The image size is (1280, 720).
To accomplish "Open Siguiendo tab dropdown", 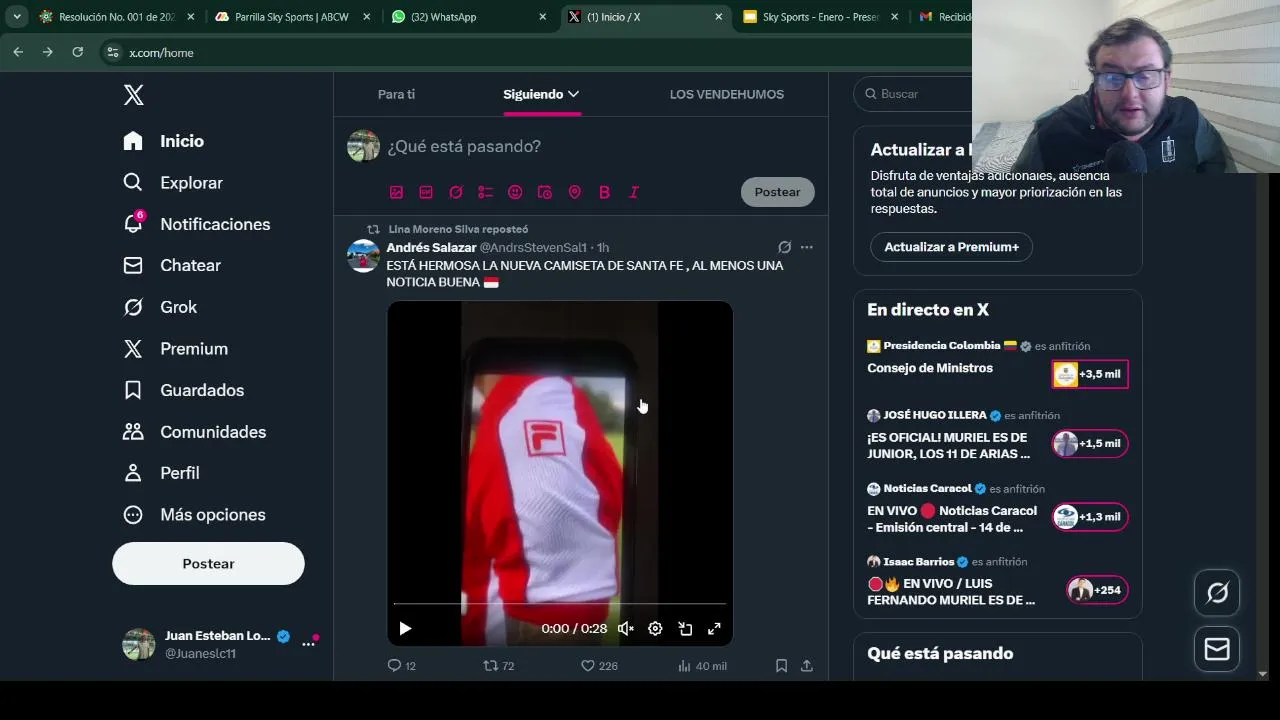I will [x=541, y=94].
